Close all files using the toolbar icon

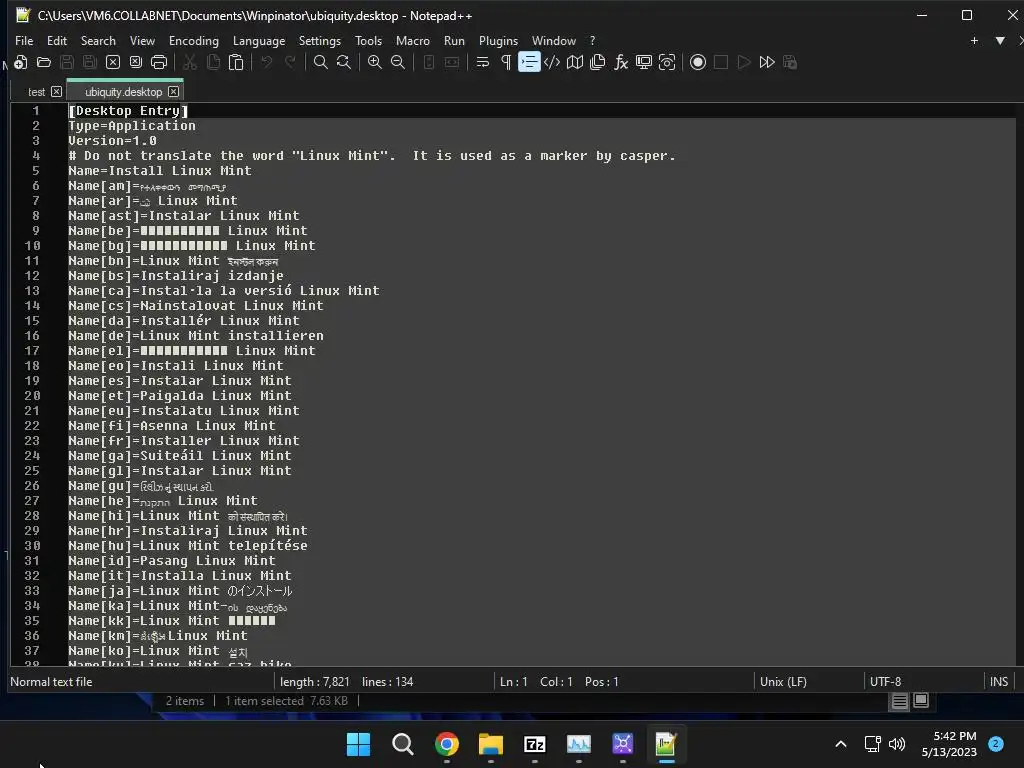(136, 62)
